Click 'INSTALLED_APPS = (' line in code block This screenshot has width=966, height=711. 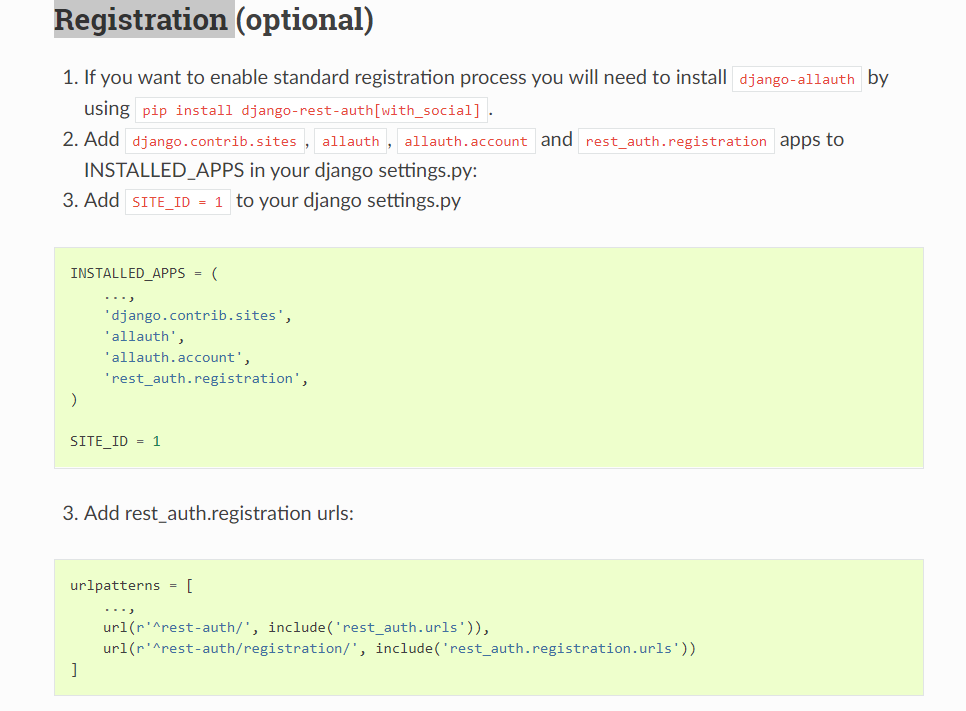144,273
